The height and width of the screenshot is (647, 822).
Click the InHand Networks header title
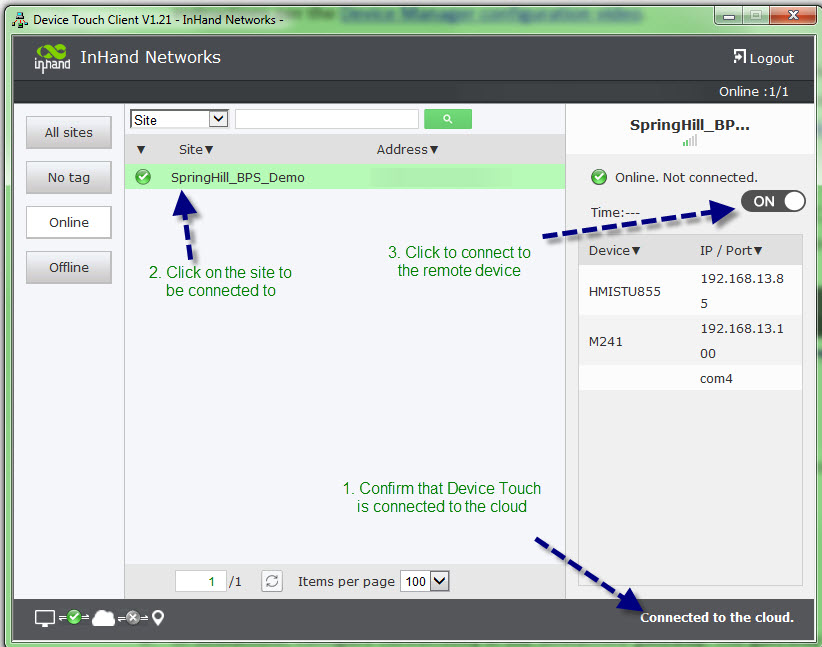(x=150, y=57)
